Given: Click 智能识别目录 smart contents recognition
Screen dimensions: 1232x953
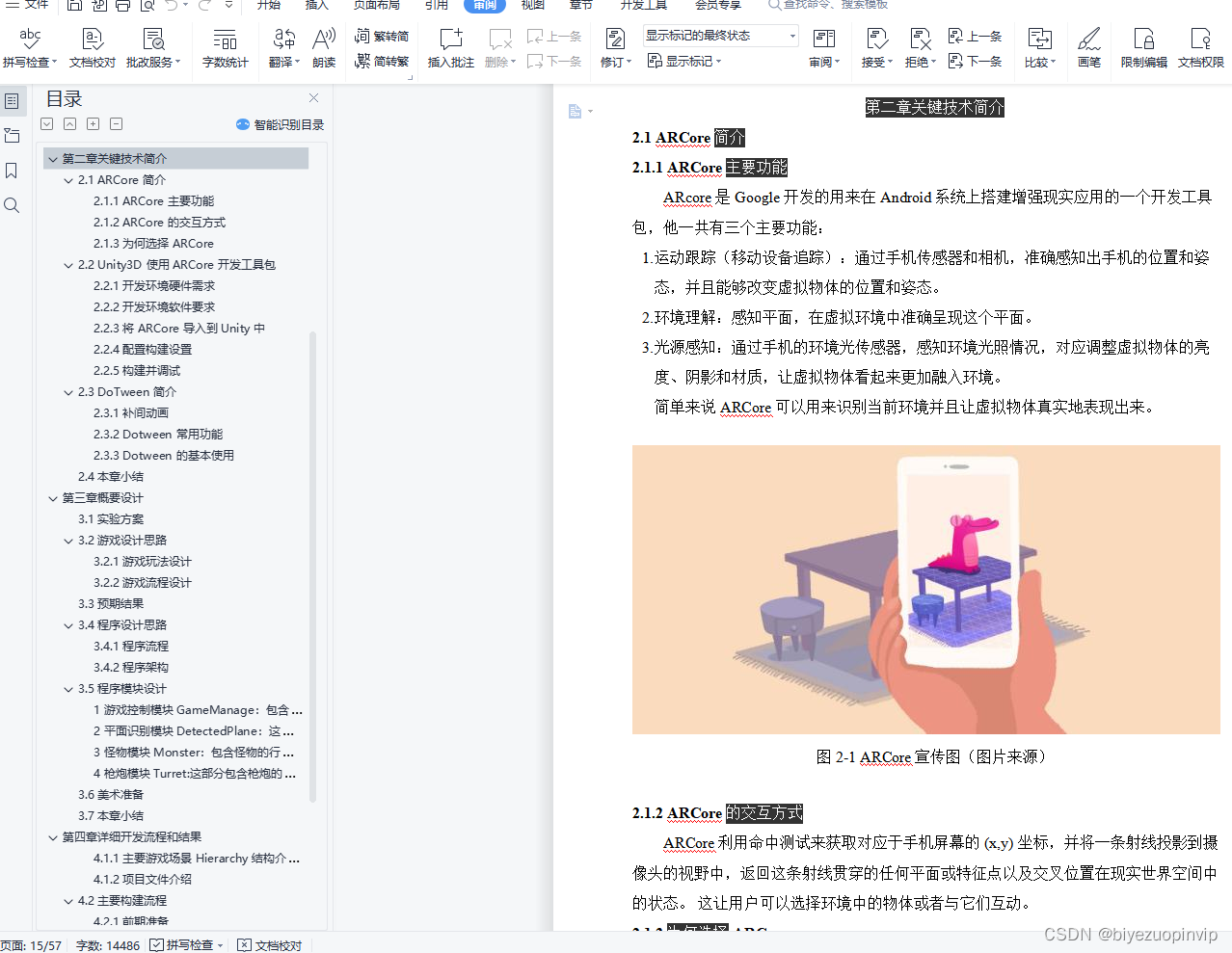Looking at the screenshot, I should tap(280, 124).
